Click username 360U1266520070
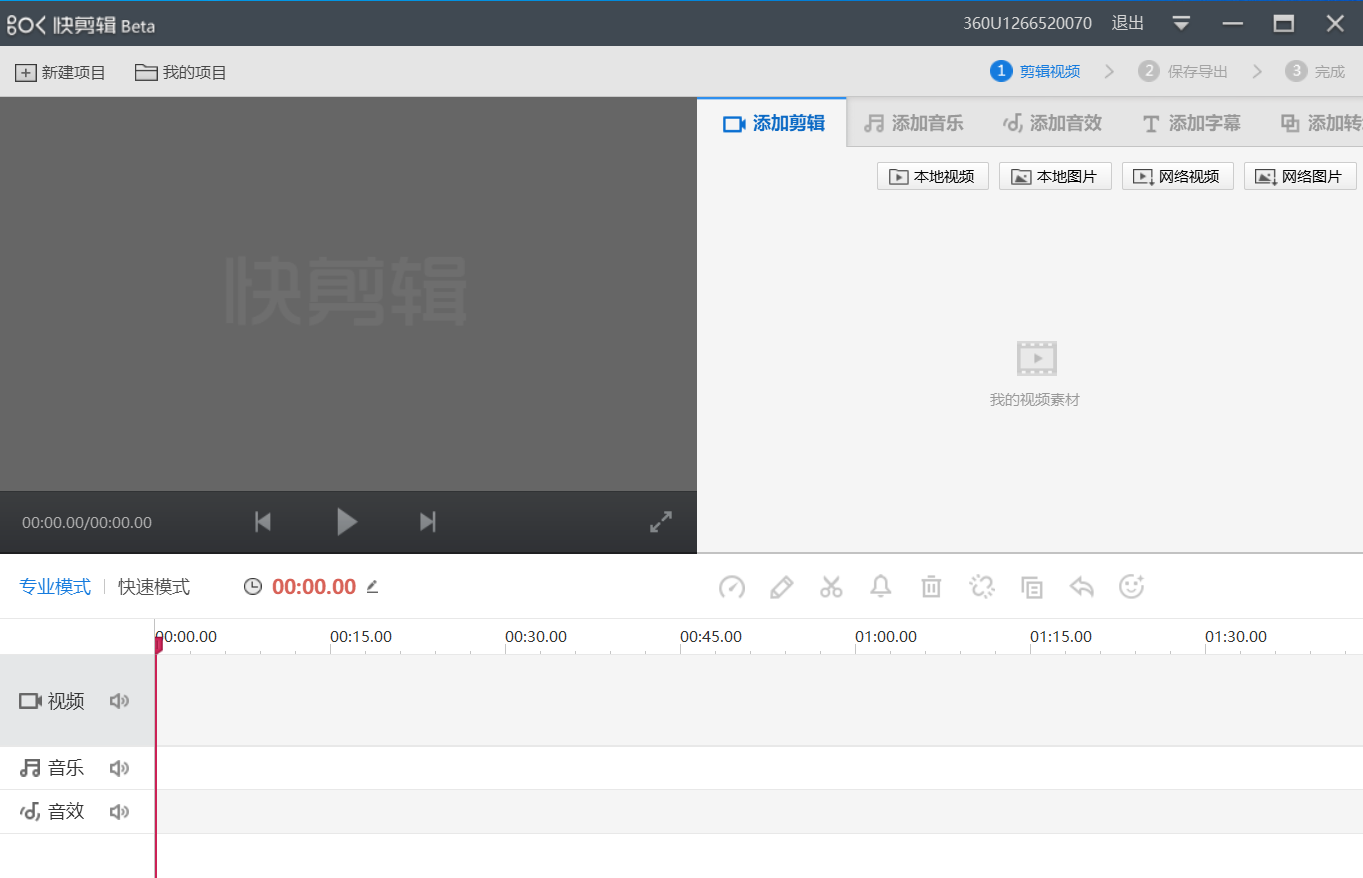This screenshot has height=878, width=1363. (x=1027, y=23)
